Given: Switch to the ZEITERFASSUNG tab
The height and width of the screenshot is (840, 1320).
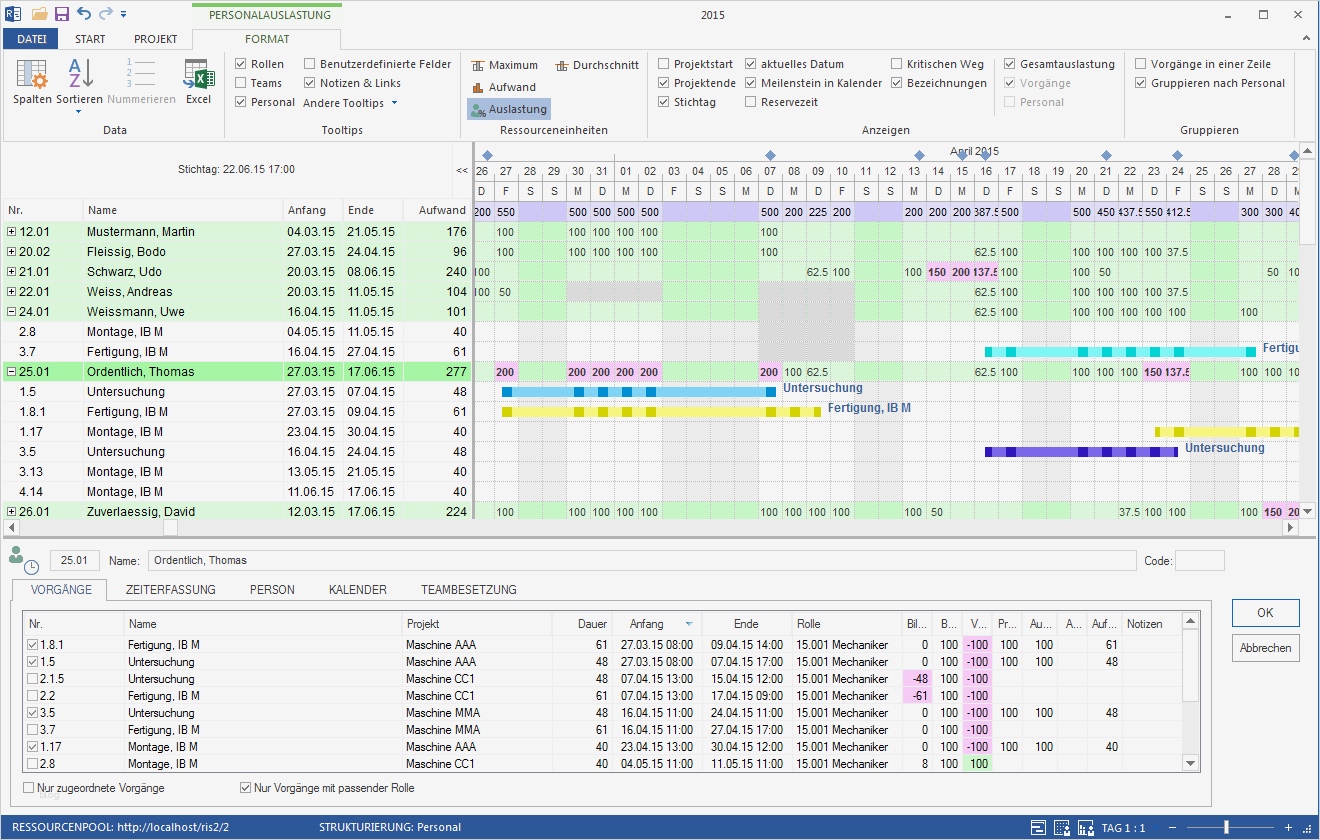Looking at the screenshot, I should (173, 590).
